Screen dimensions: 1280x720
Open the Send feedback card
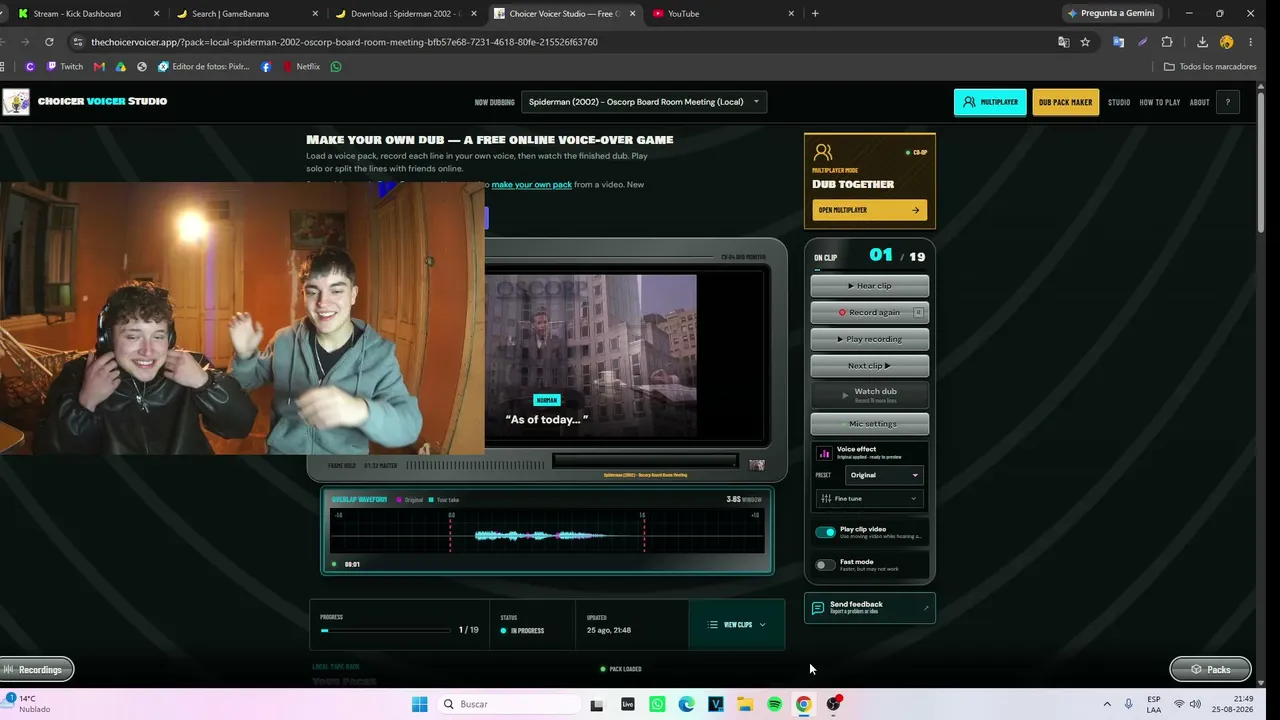pyautogui.click(x=869, y=608)
